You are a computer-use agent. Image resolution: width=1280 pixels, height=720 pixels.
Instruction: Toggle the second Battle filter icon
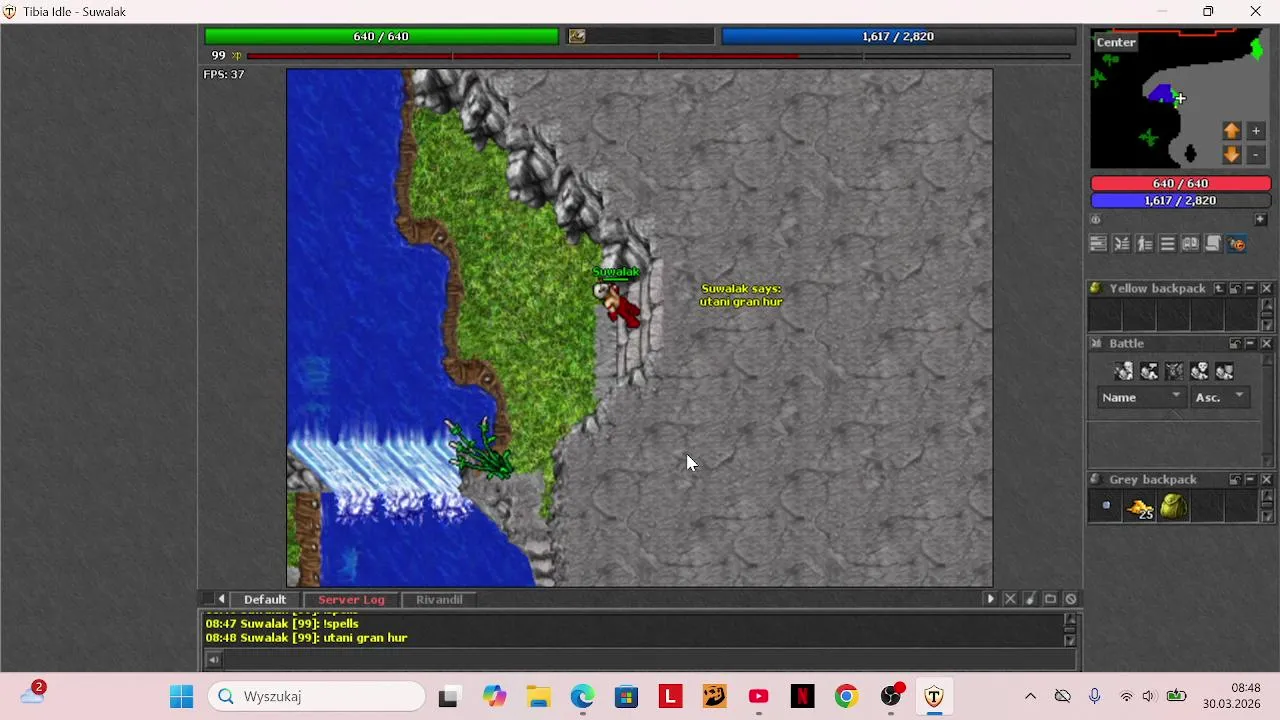point(1149,371)
